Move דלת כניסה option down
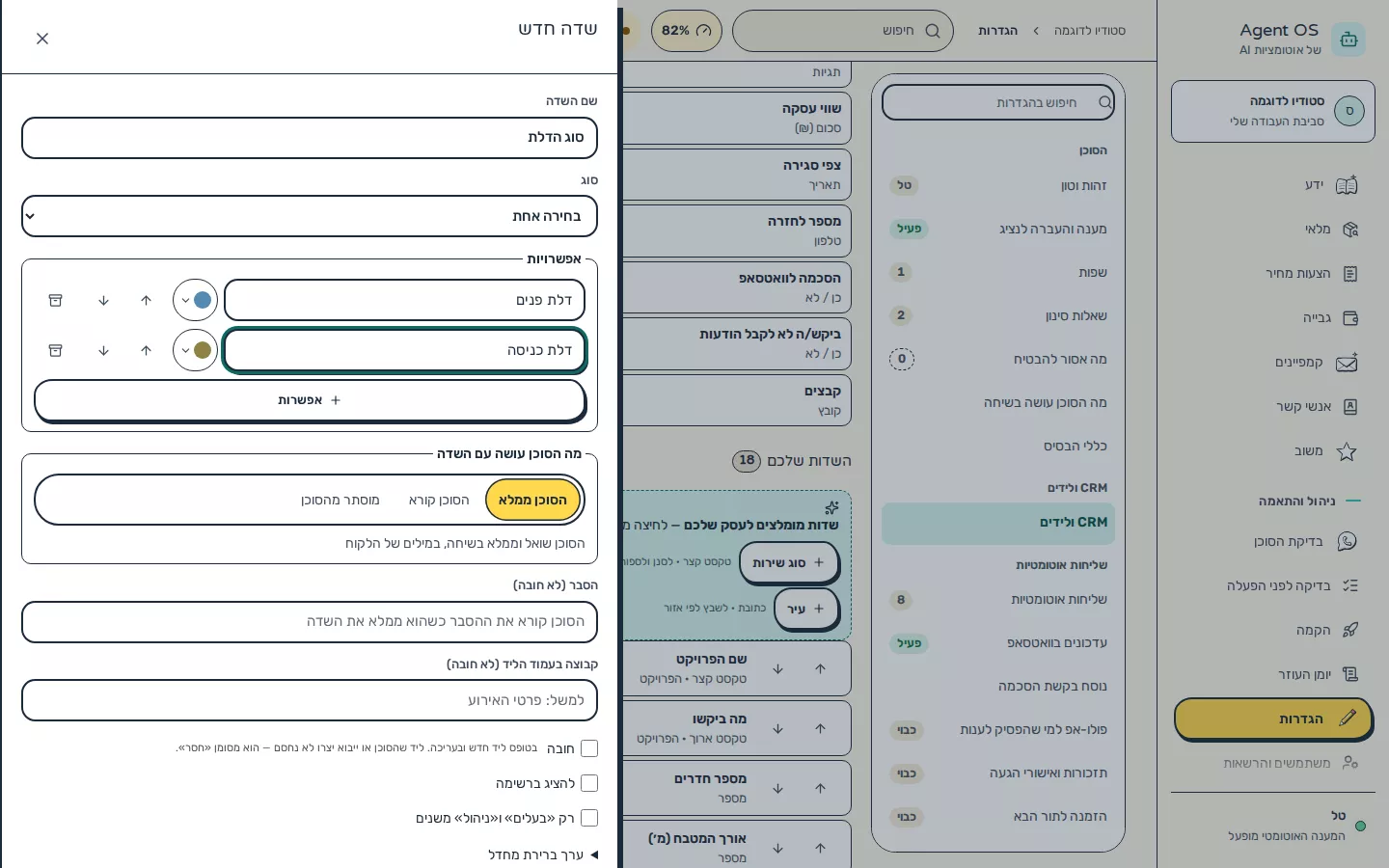 point(104,350)
